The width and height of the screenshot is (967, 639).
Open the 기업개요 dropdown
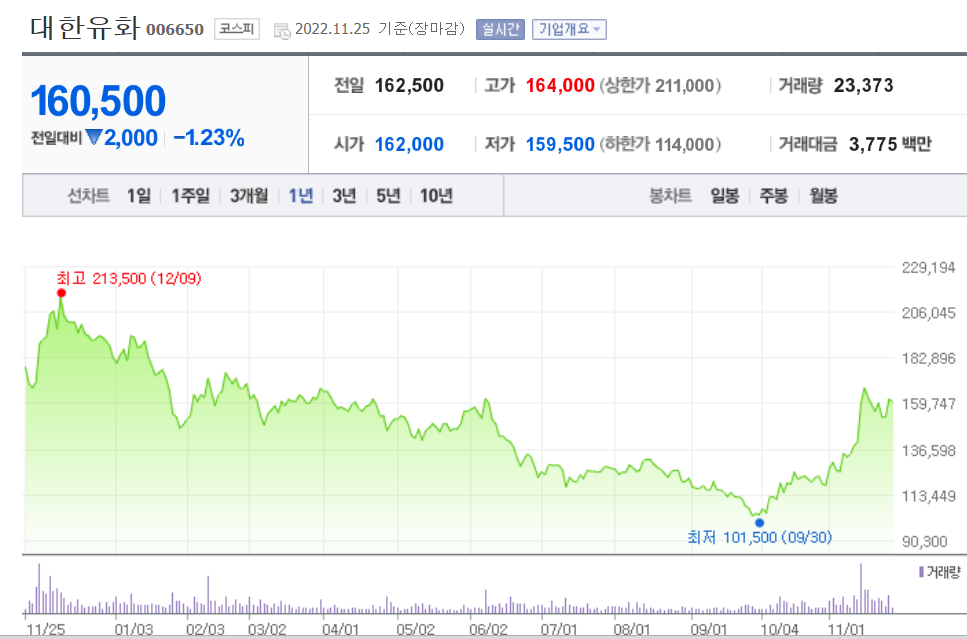tap(569, 29)
